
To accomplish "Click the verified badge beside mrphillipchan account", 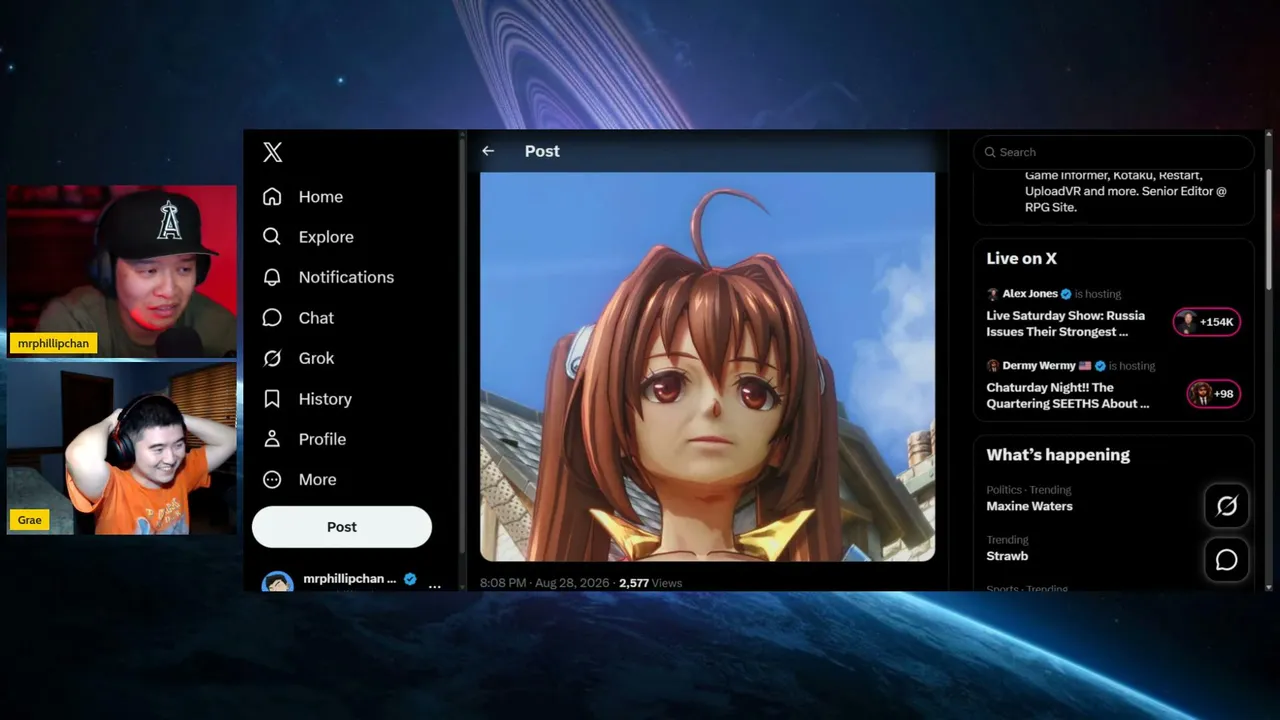I will tap(410, 579).
